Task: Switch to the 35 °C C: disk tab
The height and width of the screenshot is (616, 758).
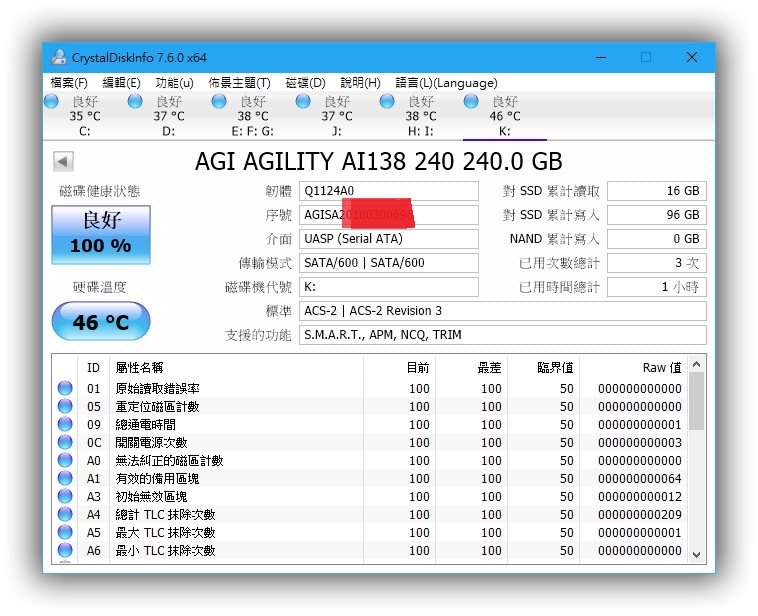Action: (85, 116)
